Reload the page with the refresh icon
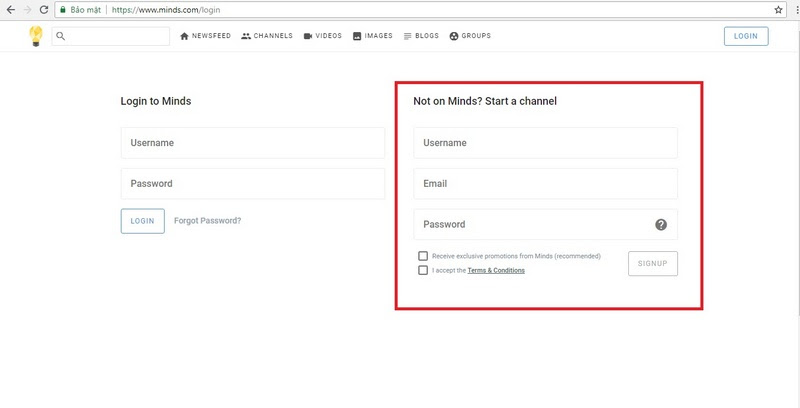 click(x=44, y=10)
